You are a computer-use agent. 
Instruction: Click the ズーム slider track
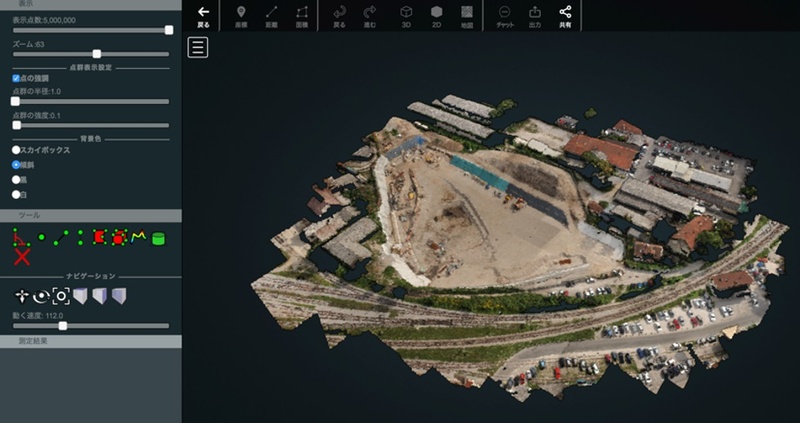click(x=90, y=54)
